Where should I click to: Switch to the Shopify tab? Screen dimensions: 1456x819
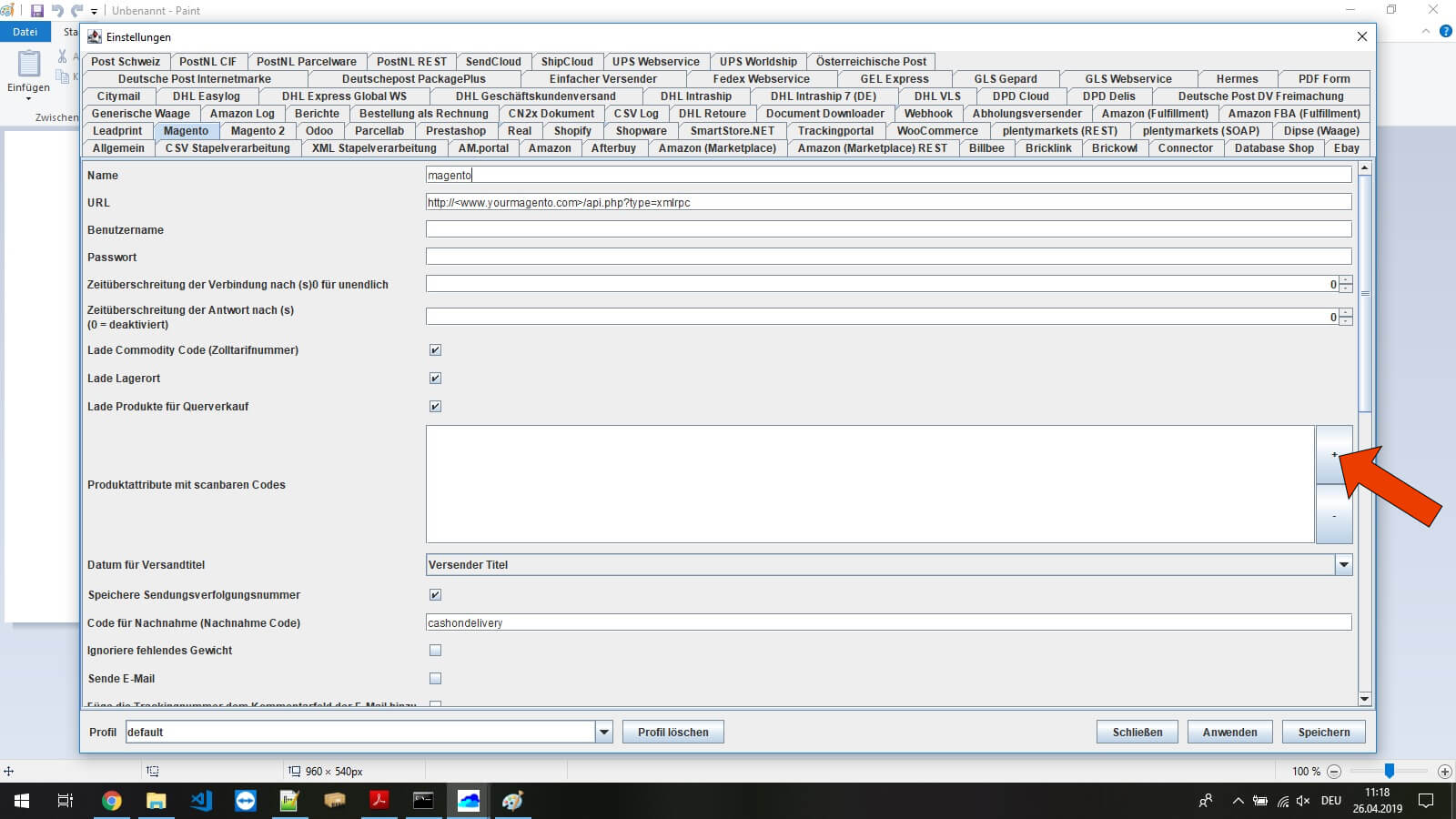(572, 131)
